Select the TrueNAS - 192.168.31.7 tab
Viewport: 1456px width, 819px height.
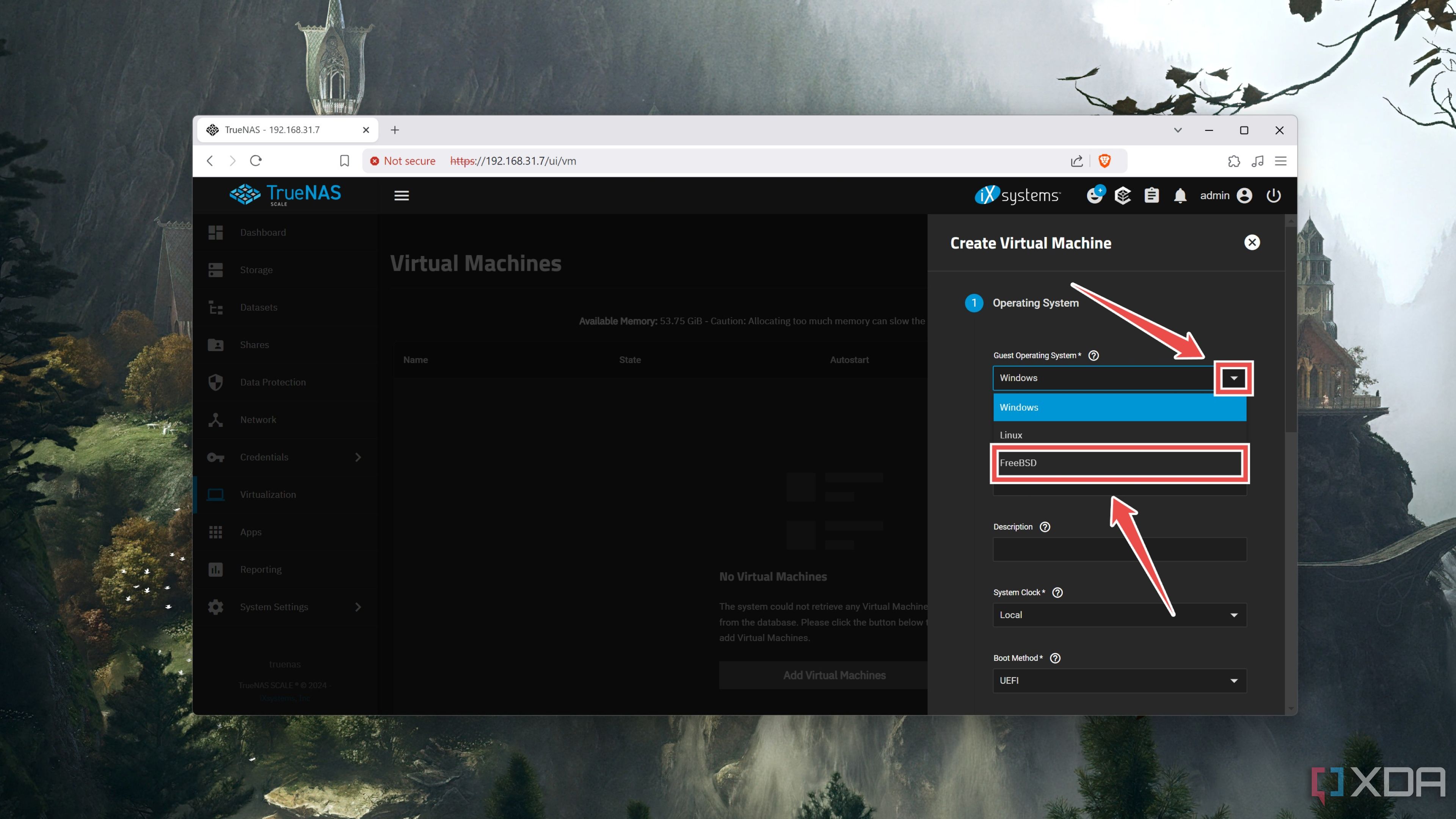pyautogui.click(x=287, y=130)
